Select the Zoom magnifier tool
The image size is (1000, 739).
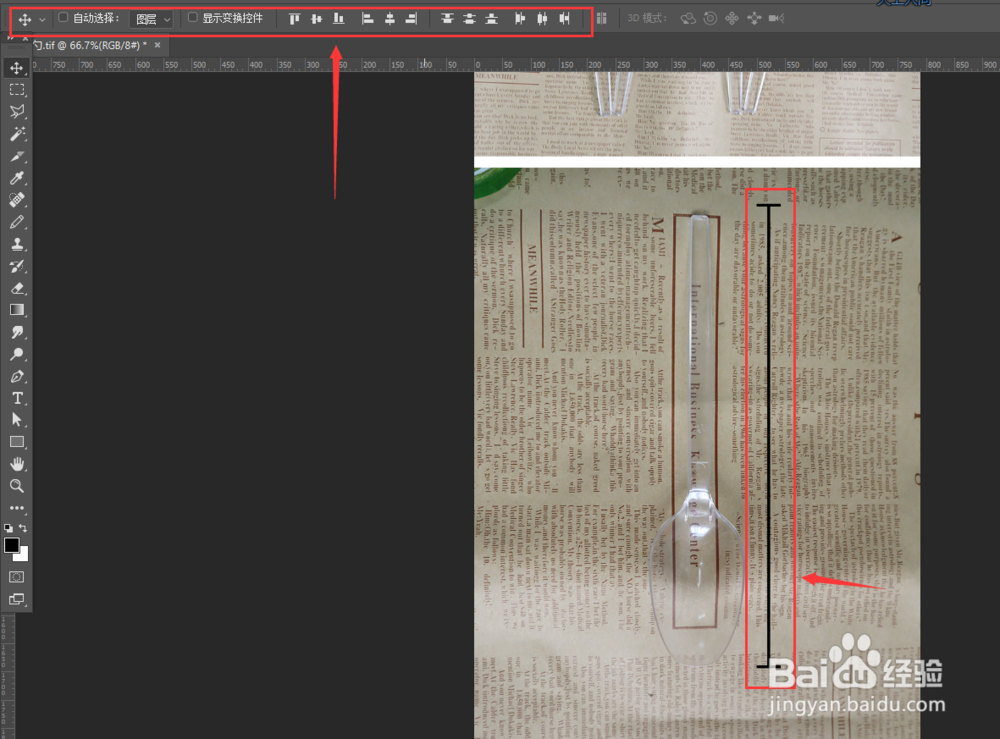[x=17, y=486]
